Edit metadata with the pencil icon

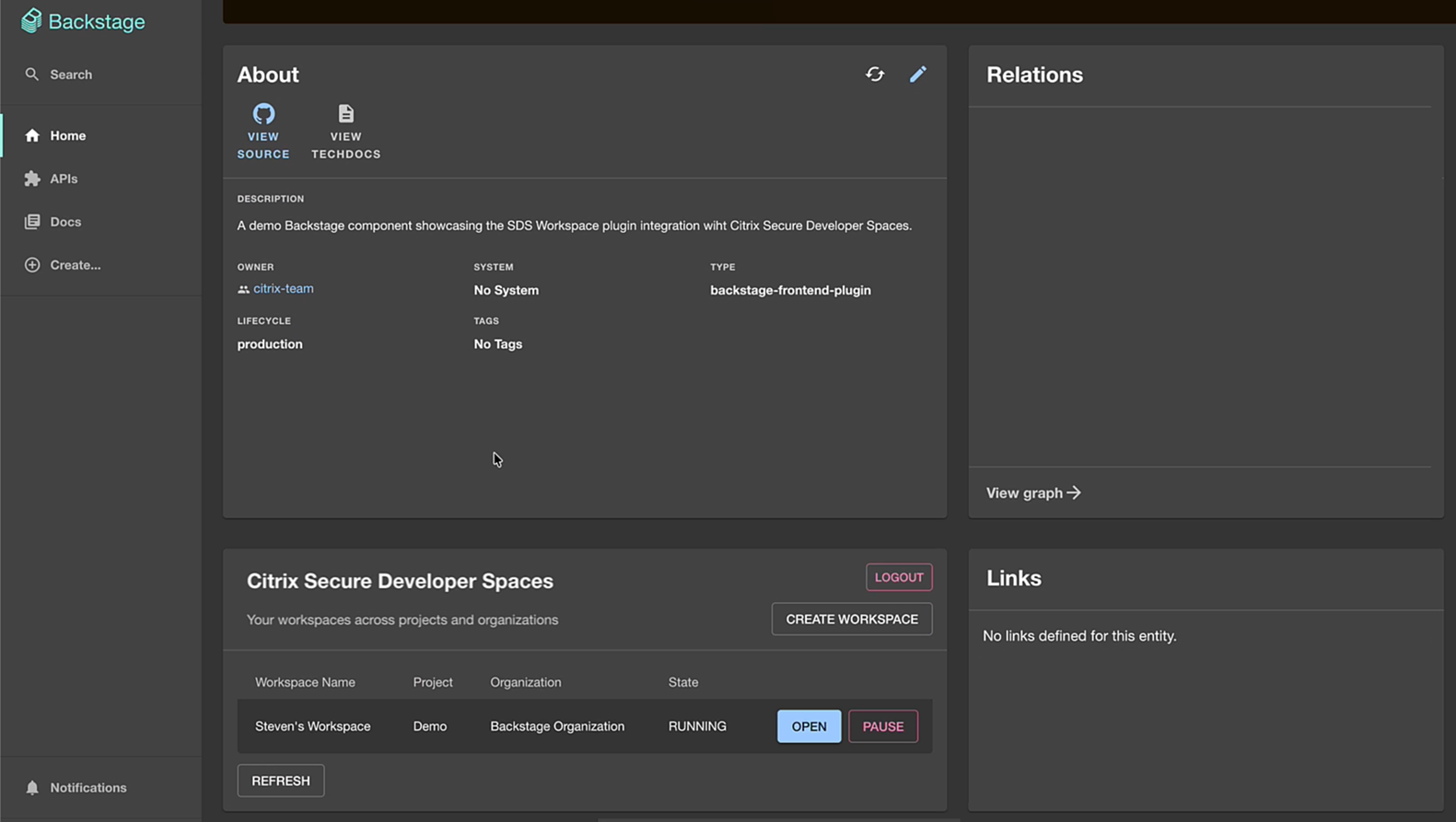click(x=917, y=75)
